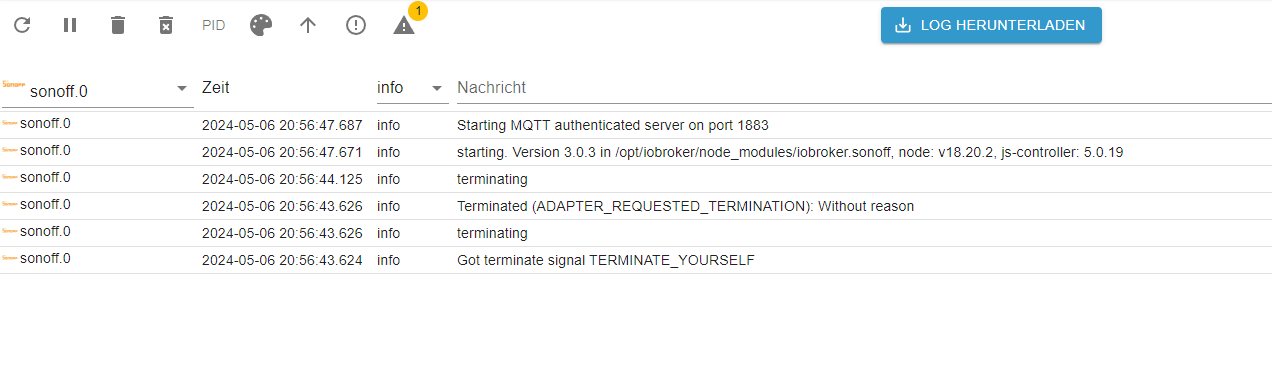Screen dimensions: 1272x382
Task: Click the Terminated ADAPTER_REQUESTED_TERMINATION message
Action: click(x=686, y=207)
